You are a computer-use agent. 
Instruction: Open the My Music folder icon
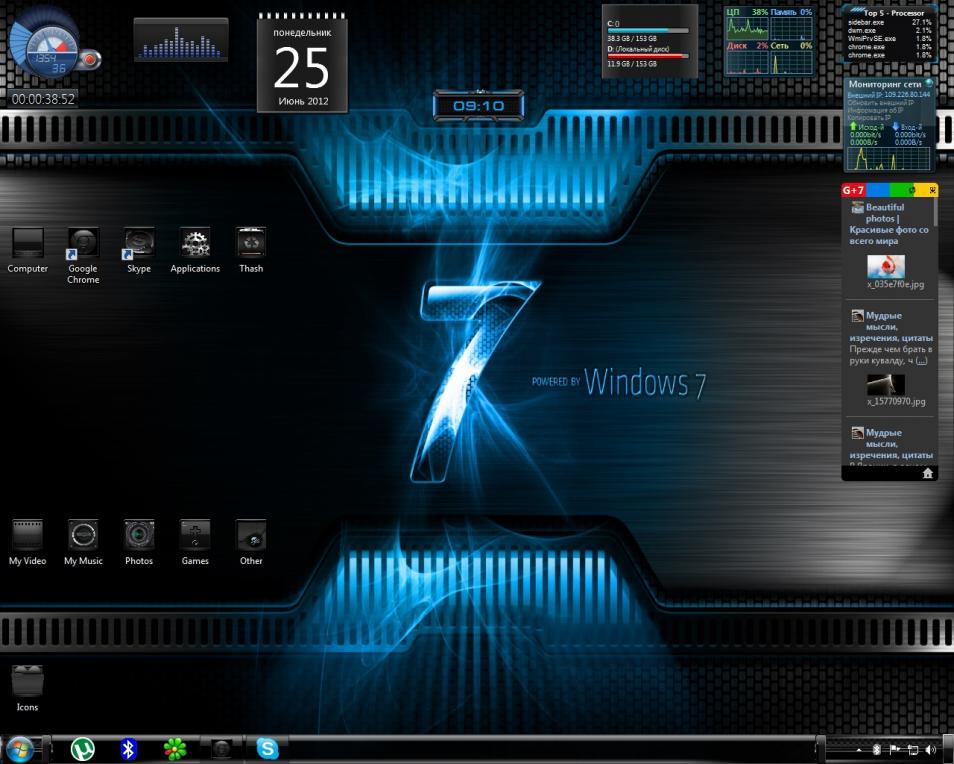coord(83,536)
